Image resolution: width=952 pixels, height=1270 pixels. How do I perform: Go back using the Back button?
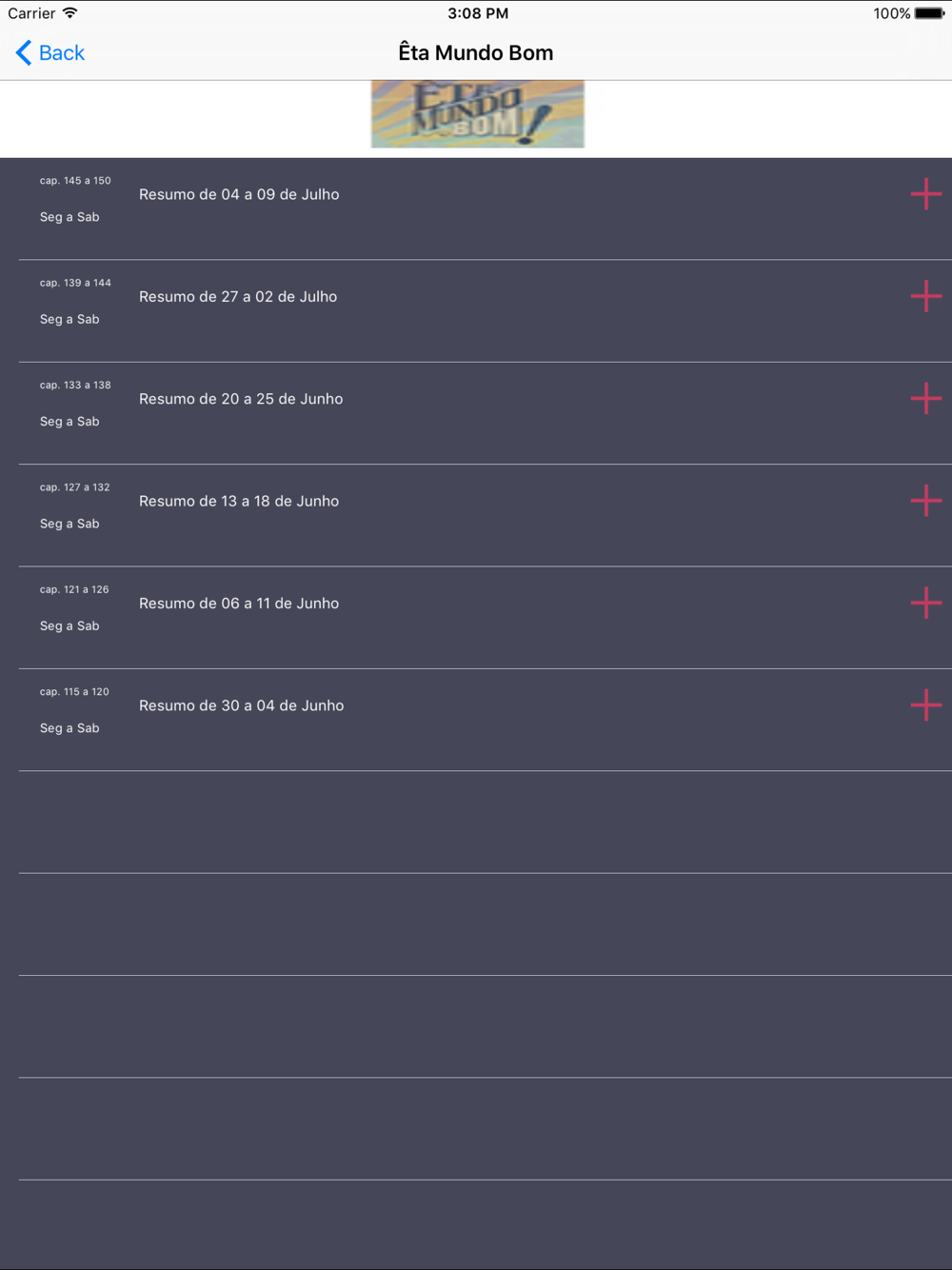[x=50, y=53]
